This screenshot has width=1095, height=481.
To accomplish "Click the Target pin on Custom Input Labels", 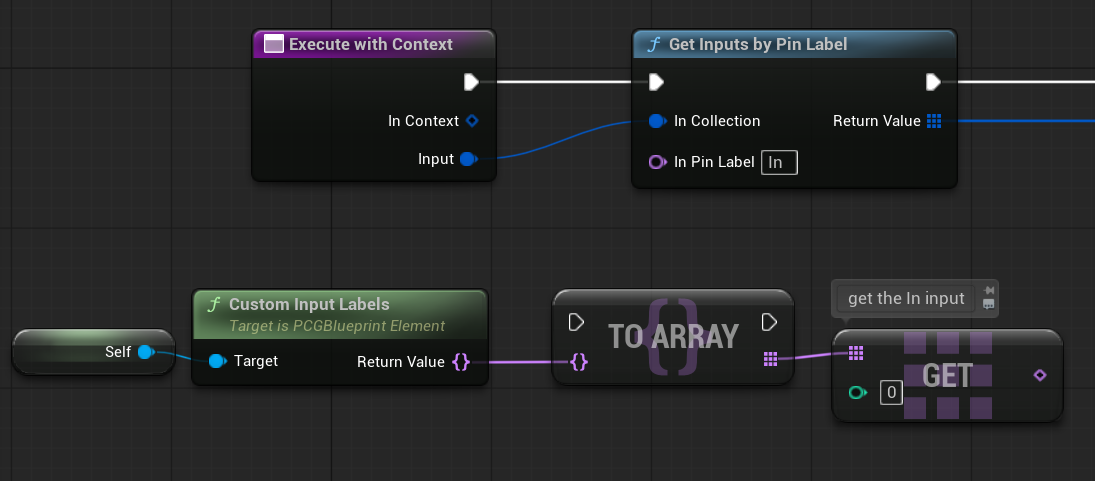I will coord(218,361).
